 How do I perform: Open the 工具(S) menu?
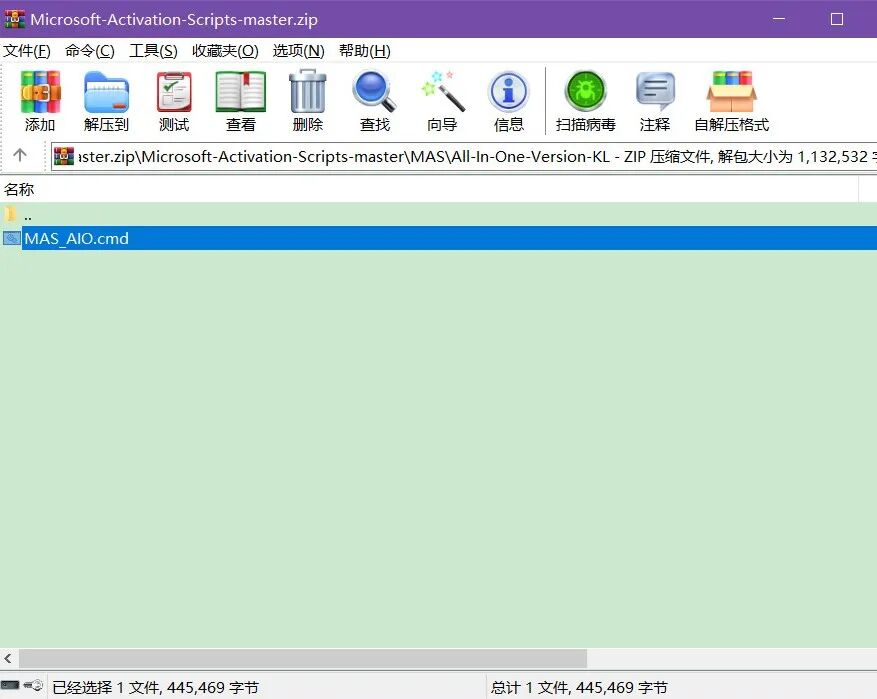(x=153, y=51)
